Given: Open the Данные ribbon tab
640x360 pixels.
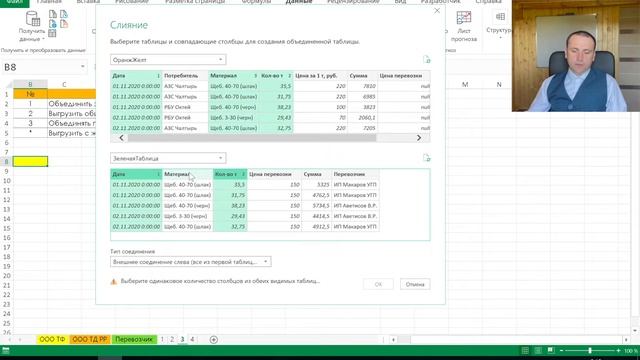Looking at the screenshot, I should pyautogui.click(x=299, y=2).
